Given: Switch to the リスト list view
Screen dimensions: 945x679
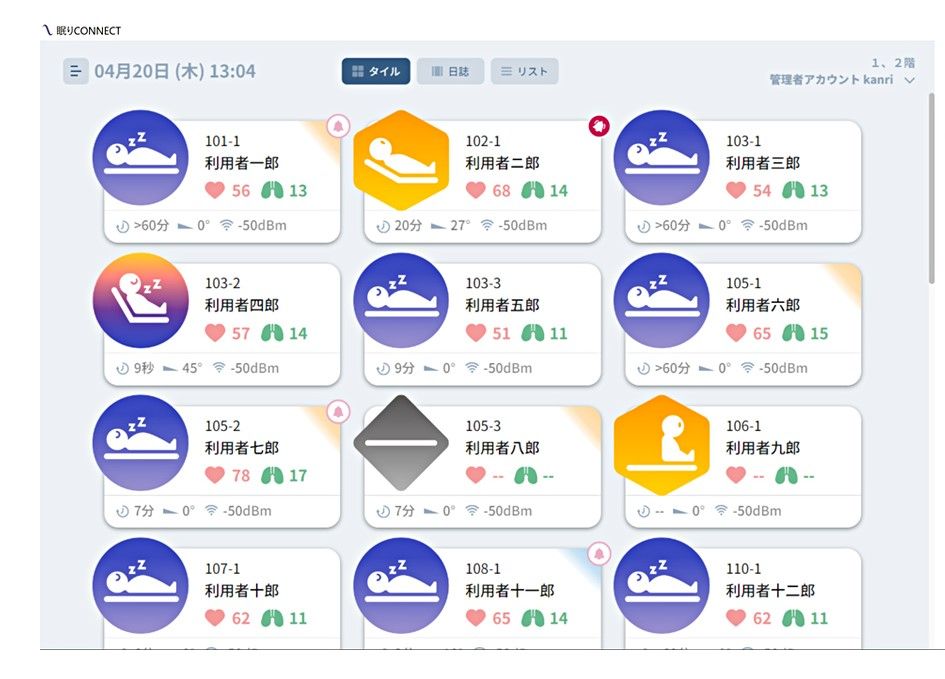Looking at the screenshot, I should [524, 72].
